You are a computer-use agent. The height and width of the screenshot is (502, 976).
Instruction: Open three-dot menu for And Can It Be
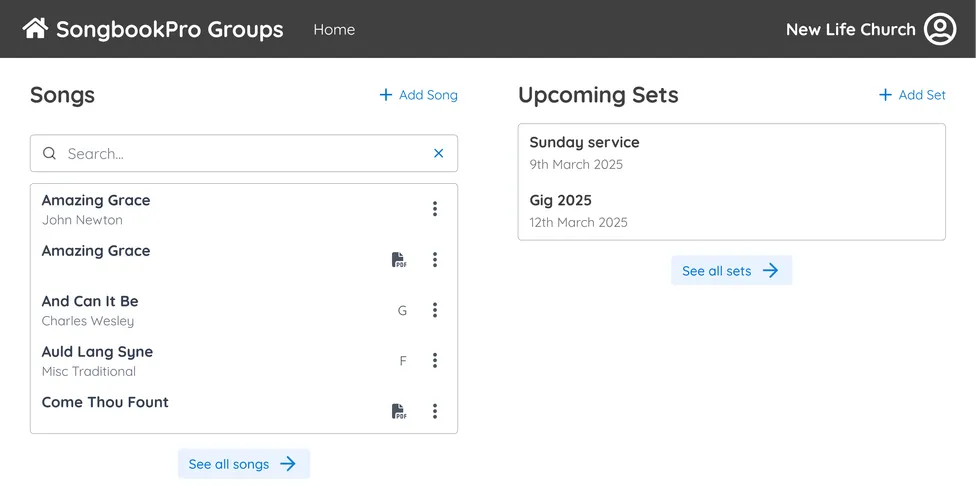[435, 310]
